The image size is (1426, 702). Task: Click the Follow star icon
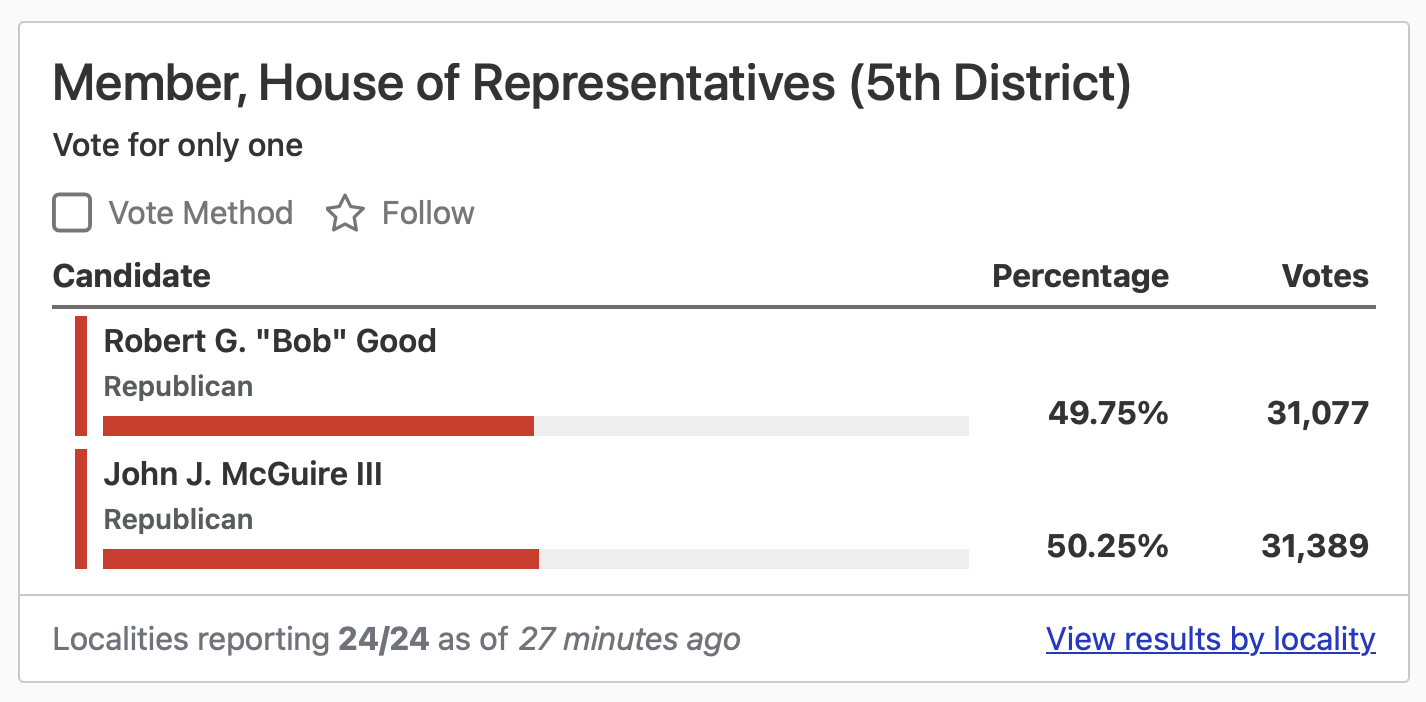click(x=345, y=214)
